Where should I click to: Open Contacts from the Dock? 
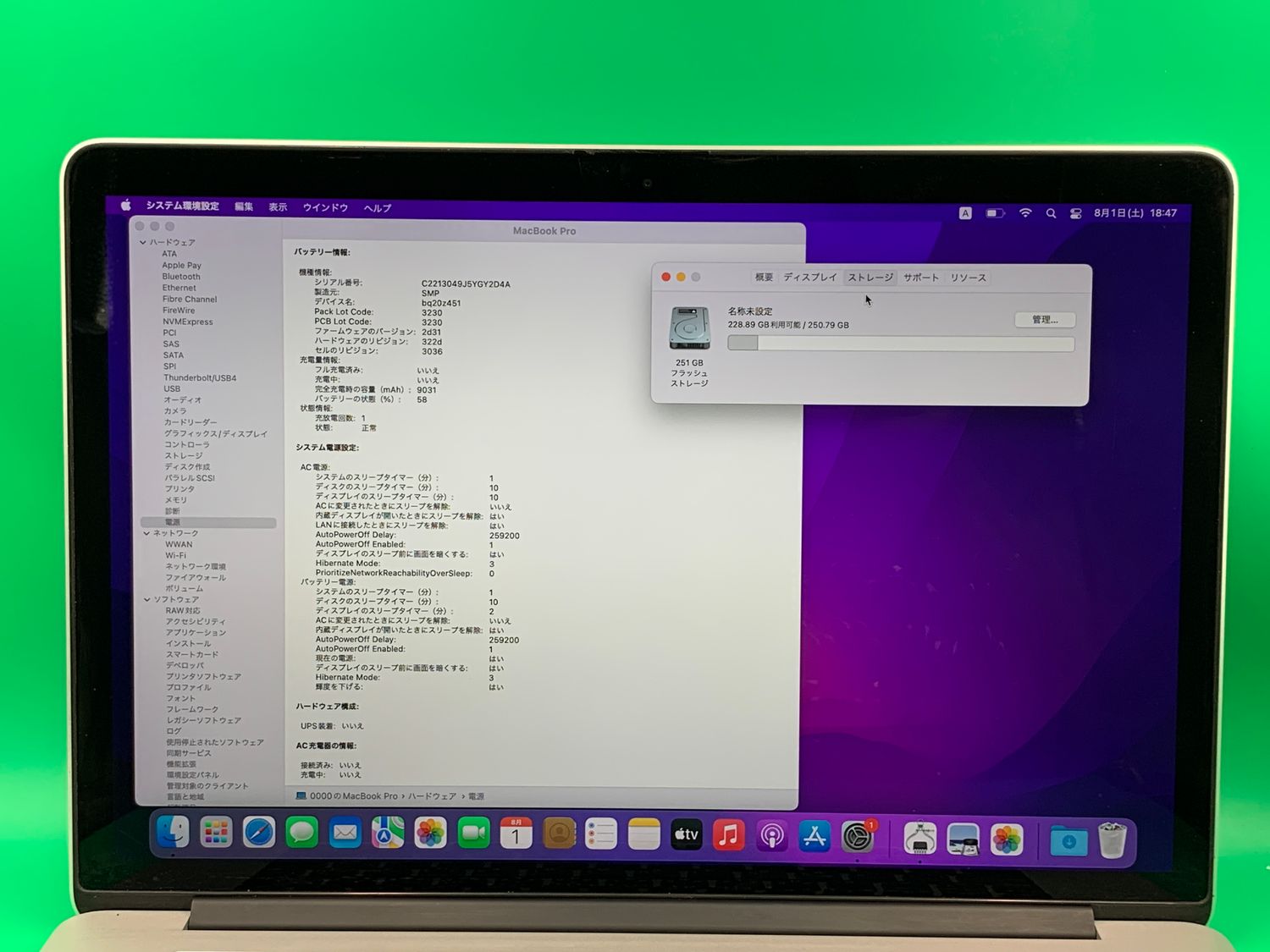tap(559, 835)
